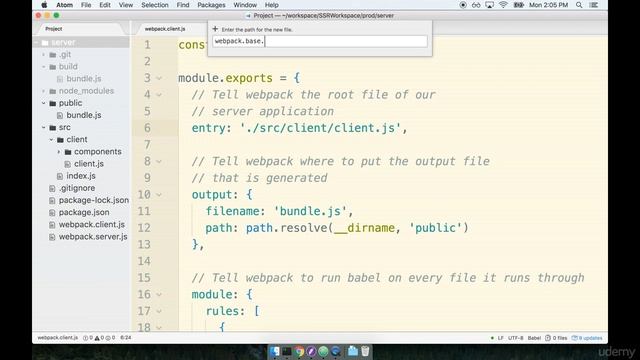Open package.json file
640x360 pixels.
[84, 212]
